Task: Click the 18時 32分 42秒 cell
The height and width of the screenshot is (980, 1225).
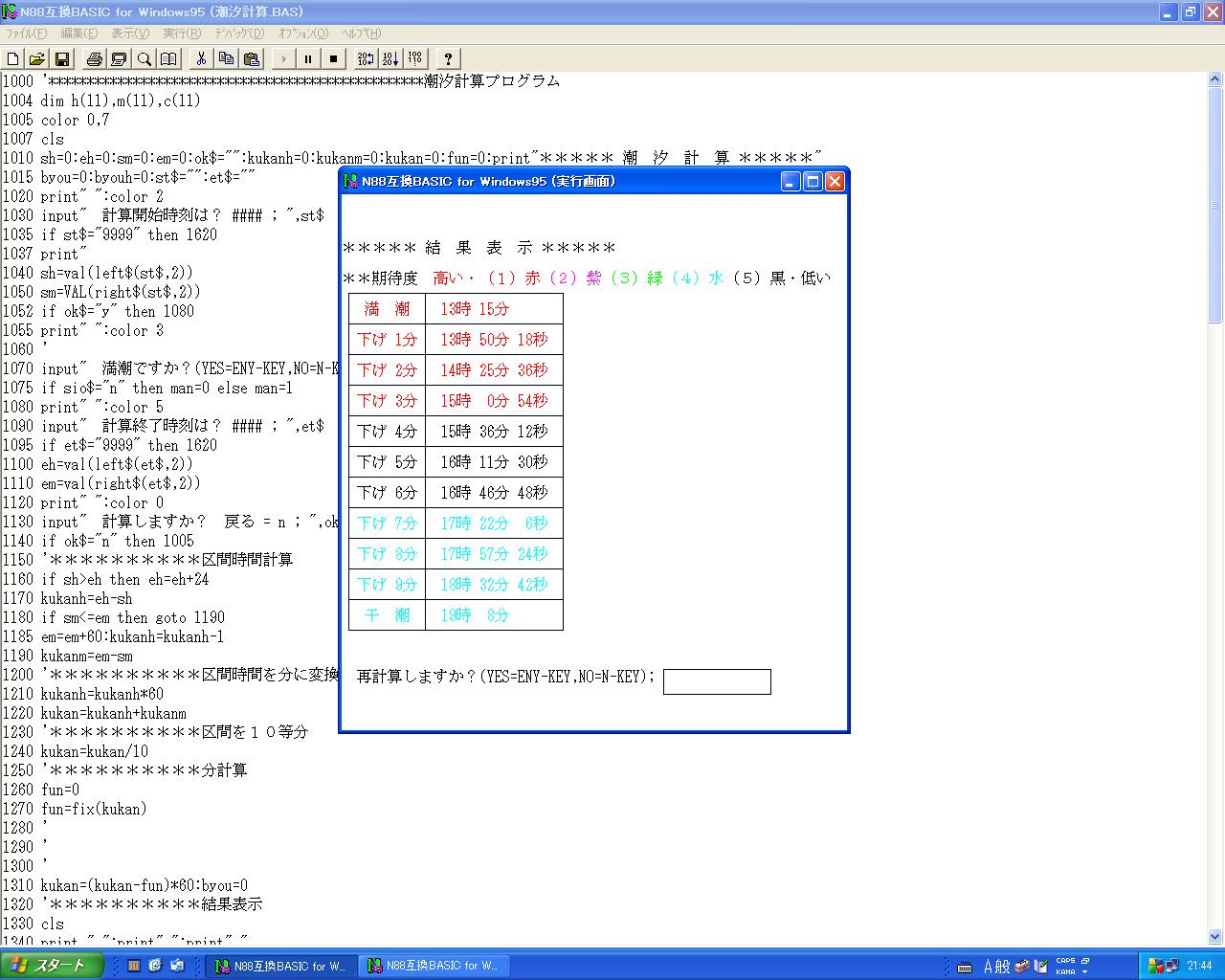Action: point(494,584)
